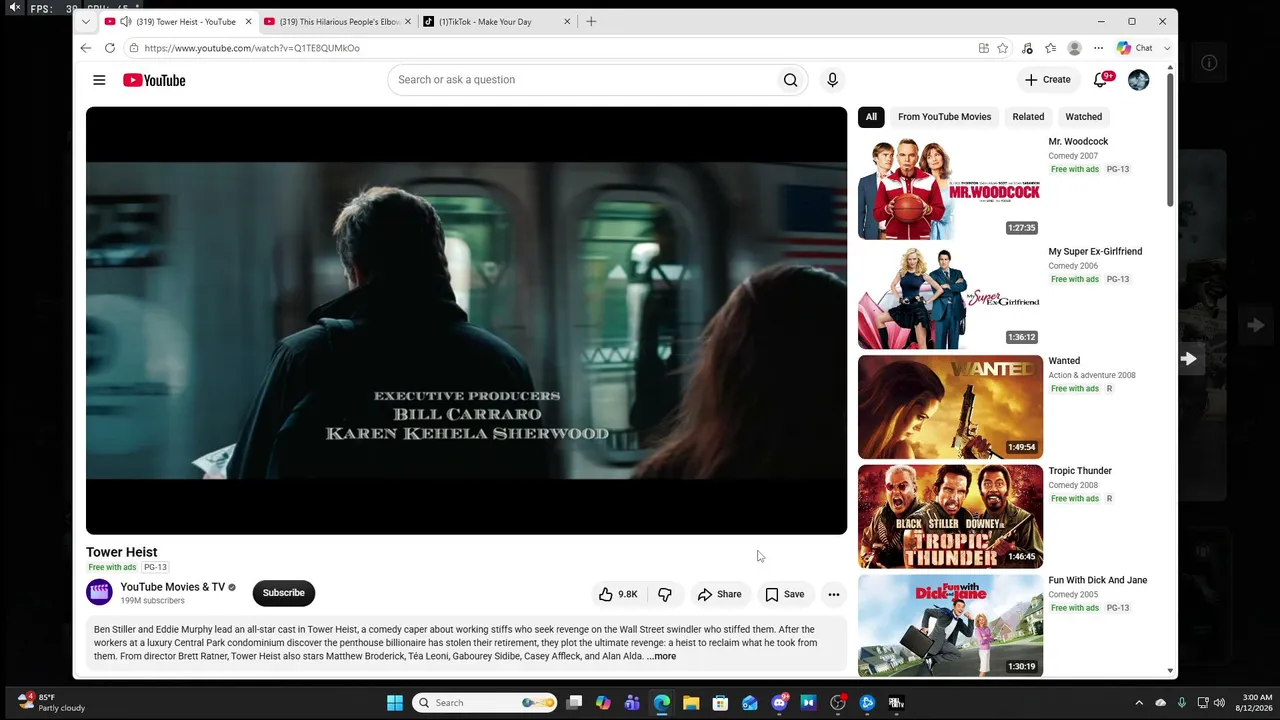This screenshot has width=1280, height=720.
Task: Open Mr. Woodcock movie thumbnail
Action: point(950,188)
